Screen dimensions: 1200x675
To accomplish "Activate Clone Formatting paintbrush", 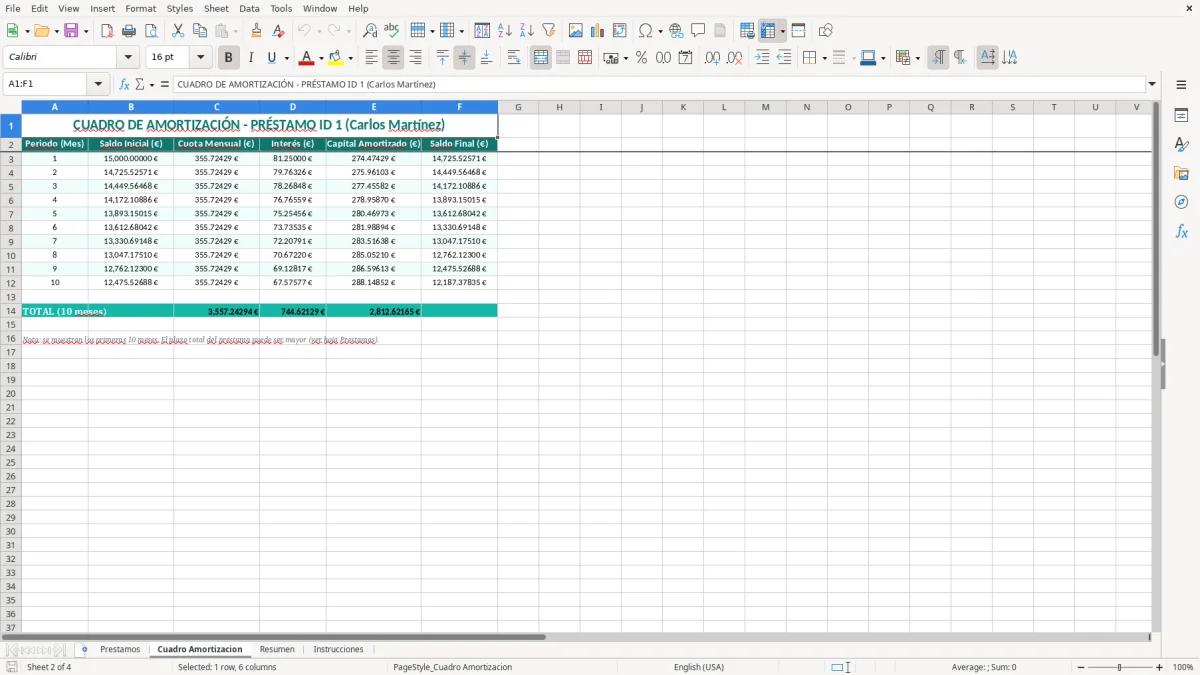I will (257, 31).
